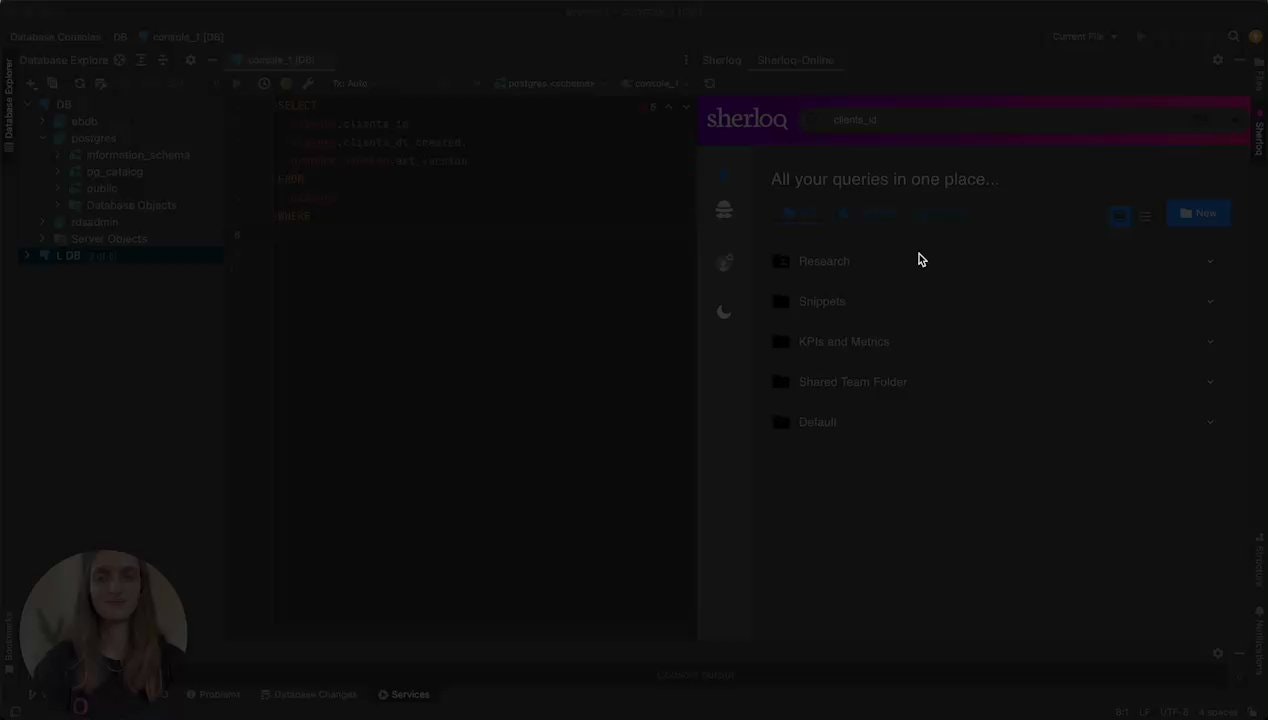Screen dimensions: 1268x720
Task: Select pg_catalog in the tree
Action: (x=115, y=172)
